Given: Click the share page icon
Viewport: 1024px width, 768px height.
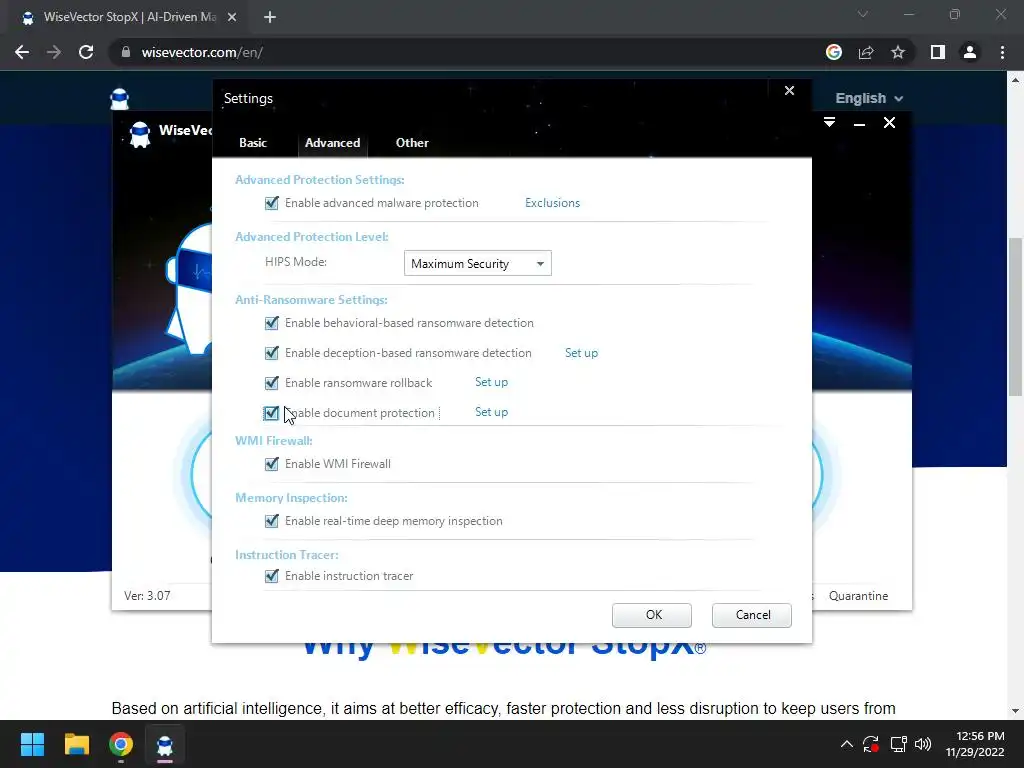Looking at the screenshot, I should (x=866, y=52).
